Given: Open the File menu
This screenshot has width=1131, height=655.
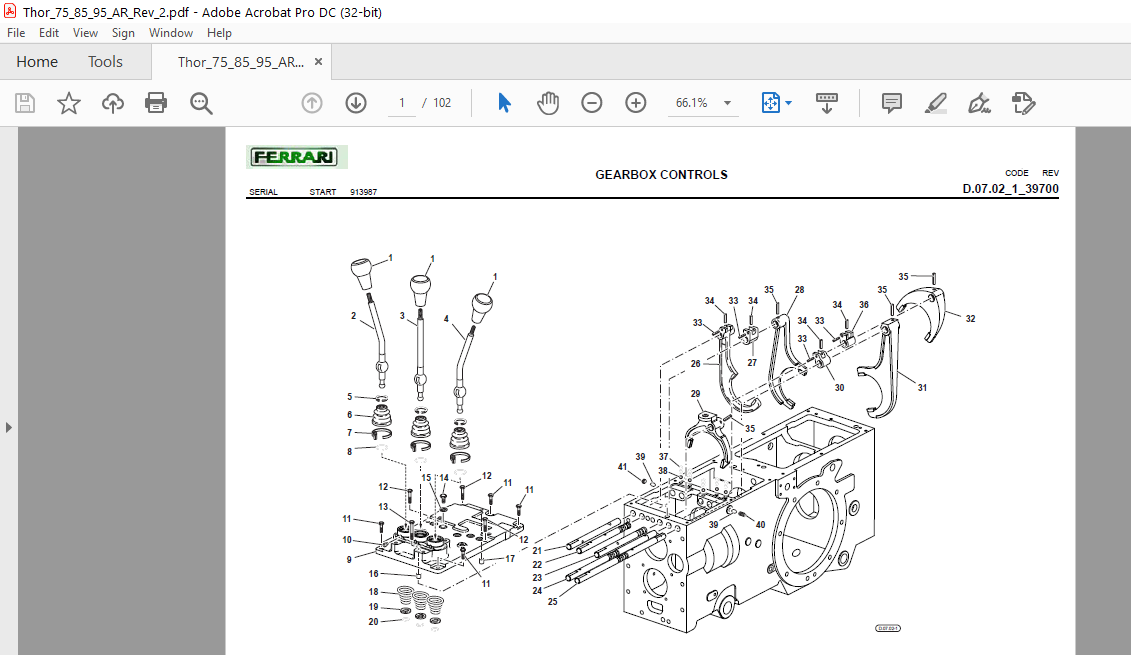Looking at the screenshot, I should 16,32.
